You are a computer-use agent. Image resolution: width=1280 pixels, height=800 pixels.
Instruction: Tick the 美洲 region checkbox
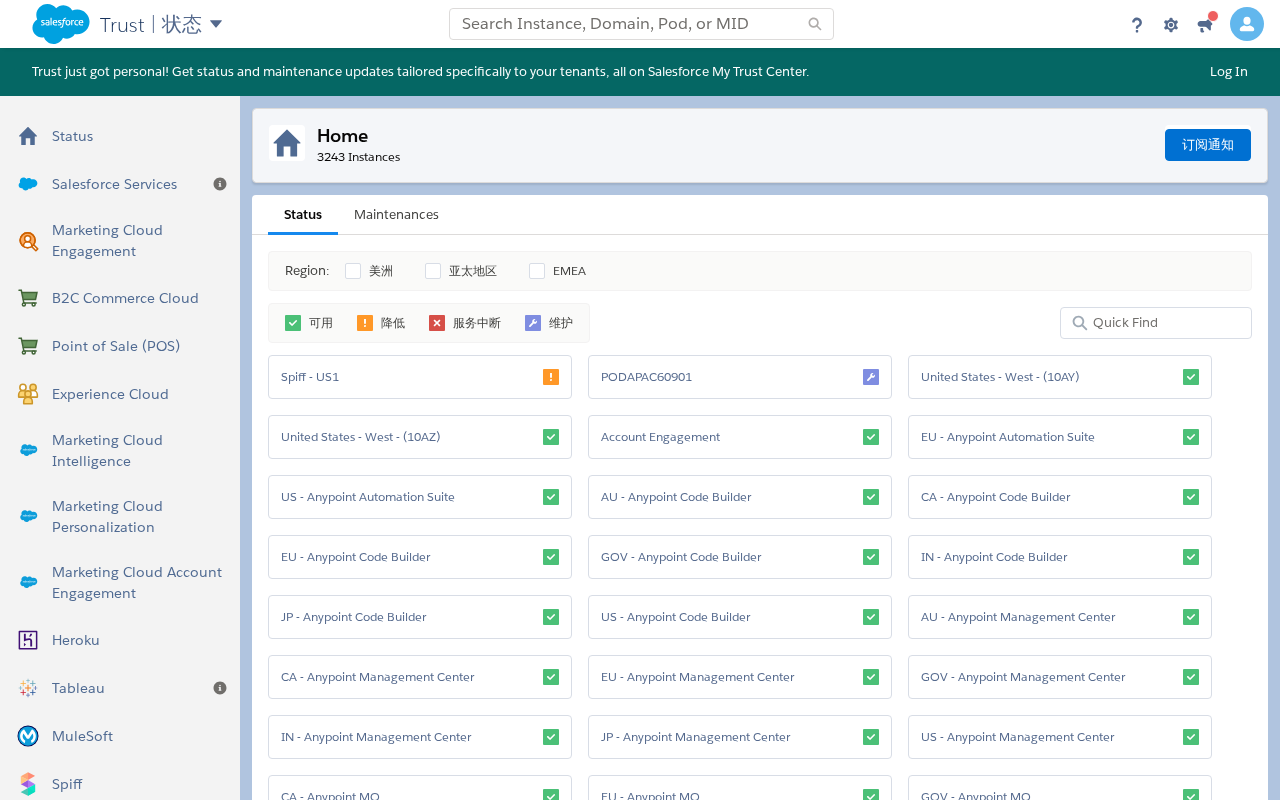coord(353,271)
